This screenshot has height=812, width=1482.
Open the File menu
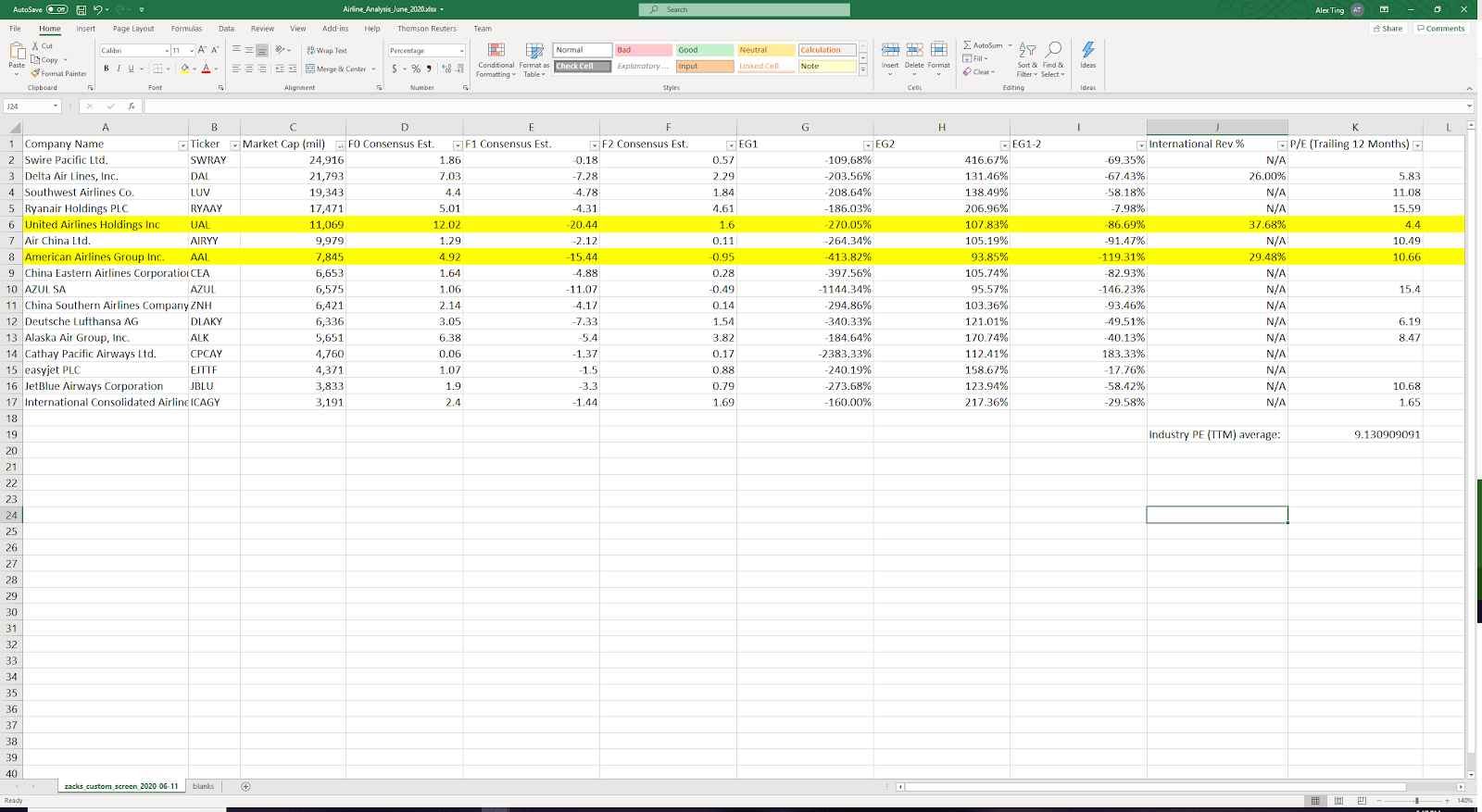tap(16, 29)
